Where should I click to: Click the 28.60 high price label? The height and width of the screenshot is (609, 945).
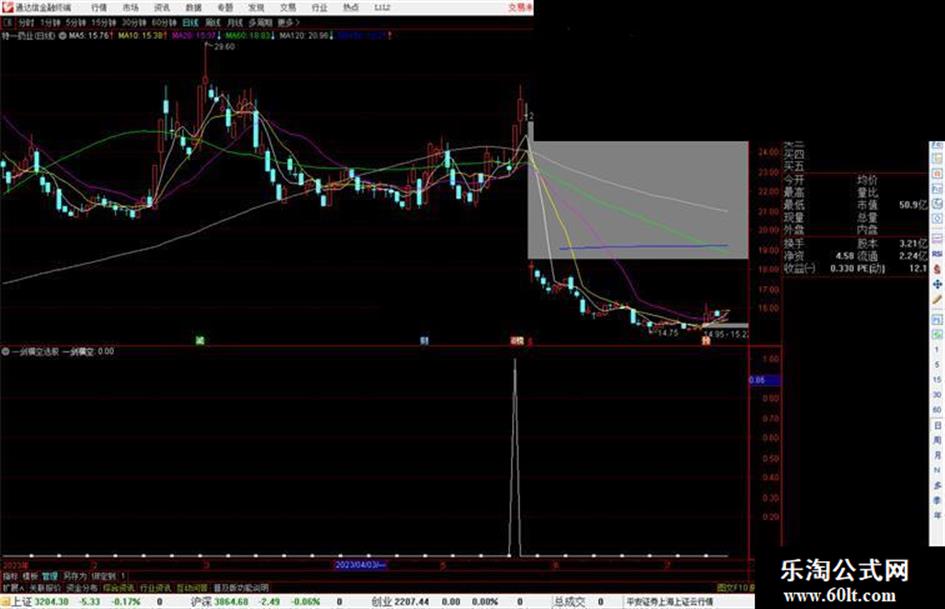(224, 47)
